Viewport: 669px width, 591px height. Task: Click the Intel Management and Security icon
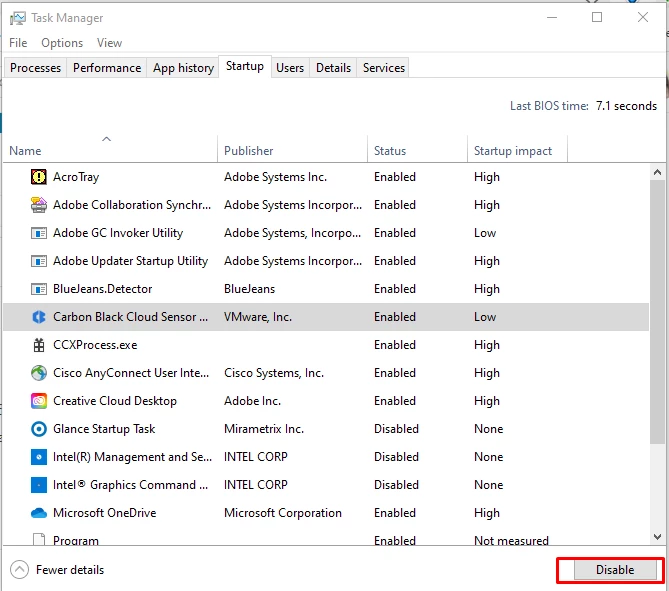38,457
